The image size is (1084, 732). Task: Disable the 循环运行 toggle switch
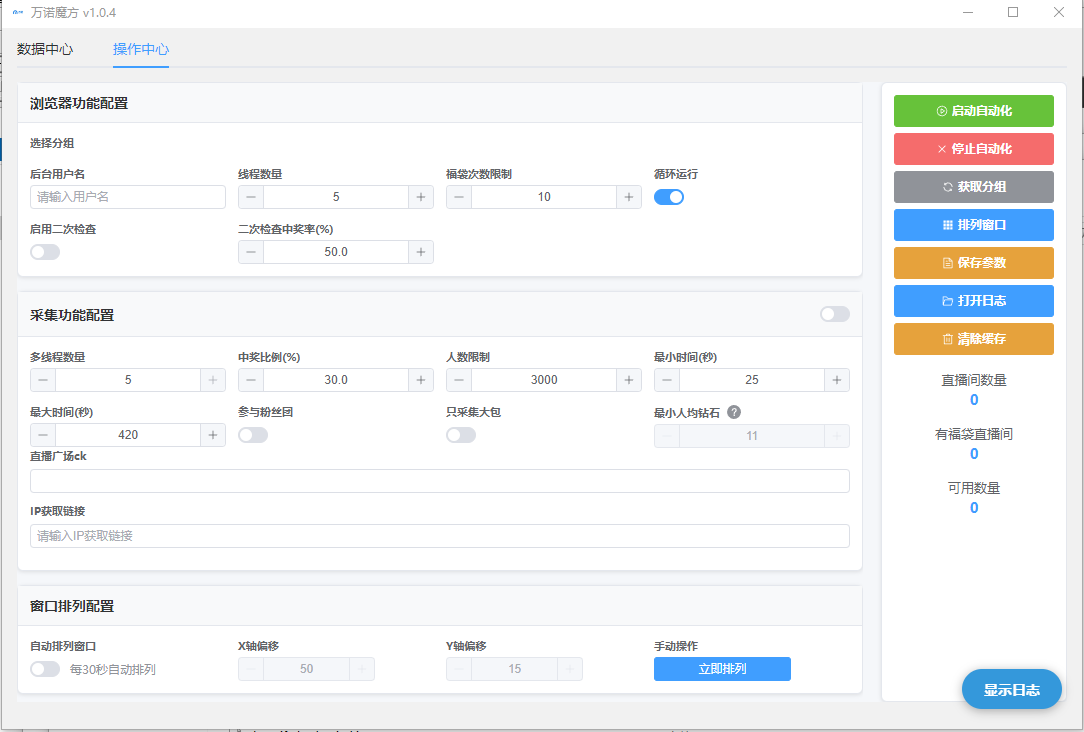click(668, 197)
